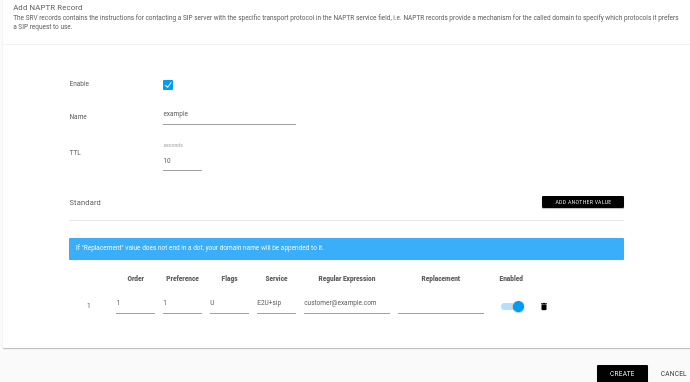This screenshot has width=690, height=382.
Task: Click the ADD ANOTHER VALUE button
Action: click(583, 202)
